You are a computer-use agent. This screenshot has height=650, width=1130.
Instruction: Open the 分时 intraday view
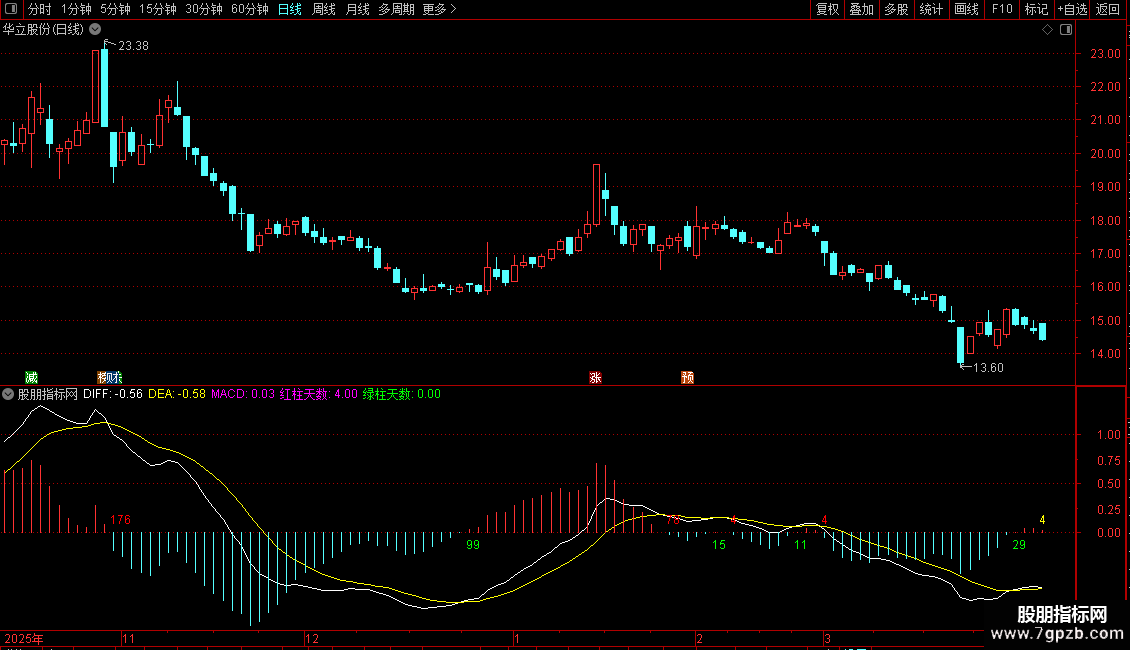40,9
